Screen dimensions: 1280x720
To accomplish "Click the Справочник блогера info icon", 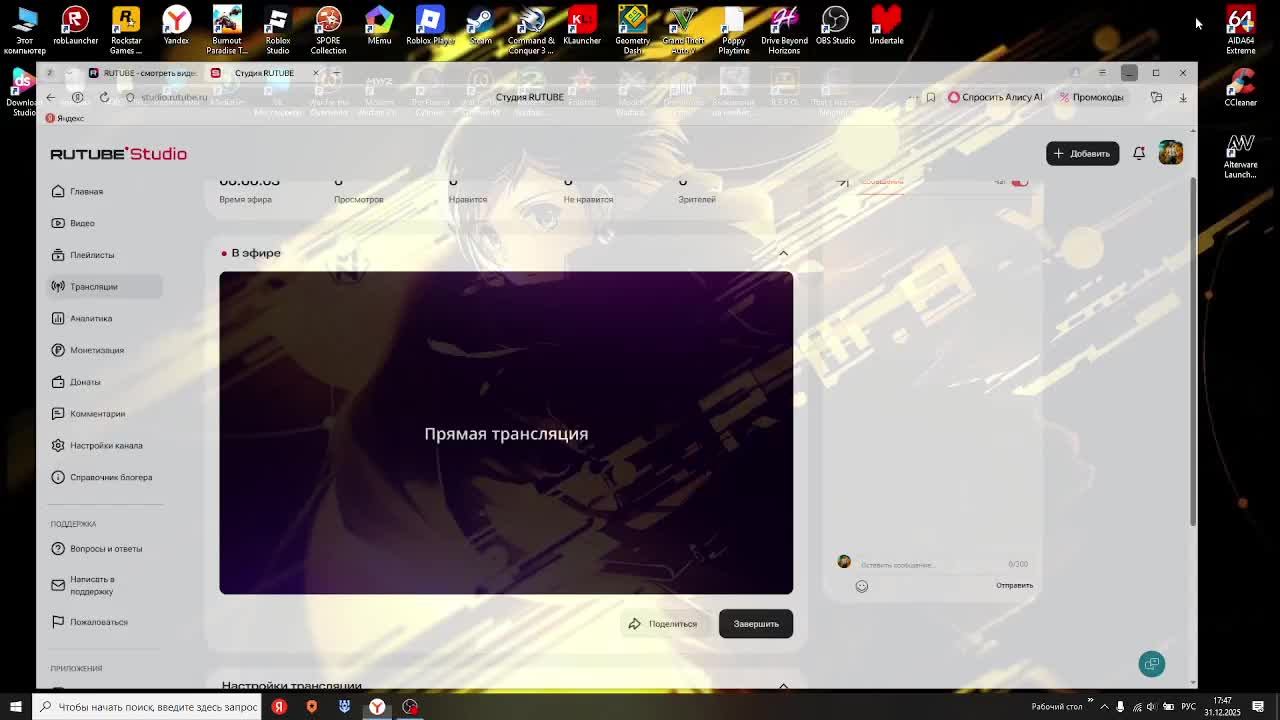I will (58, 477).
